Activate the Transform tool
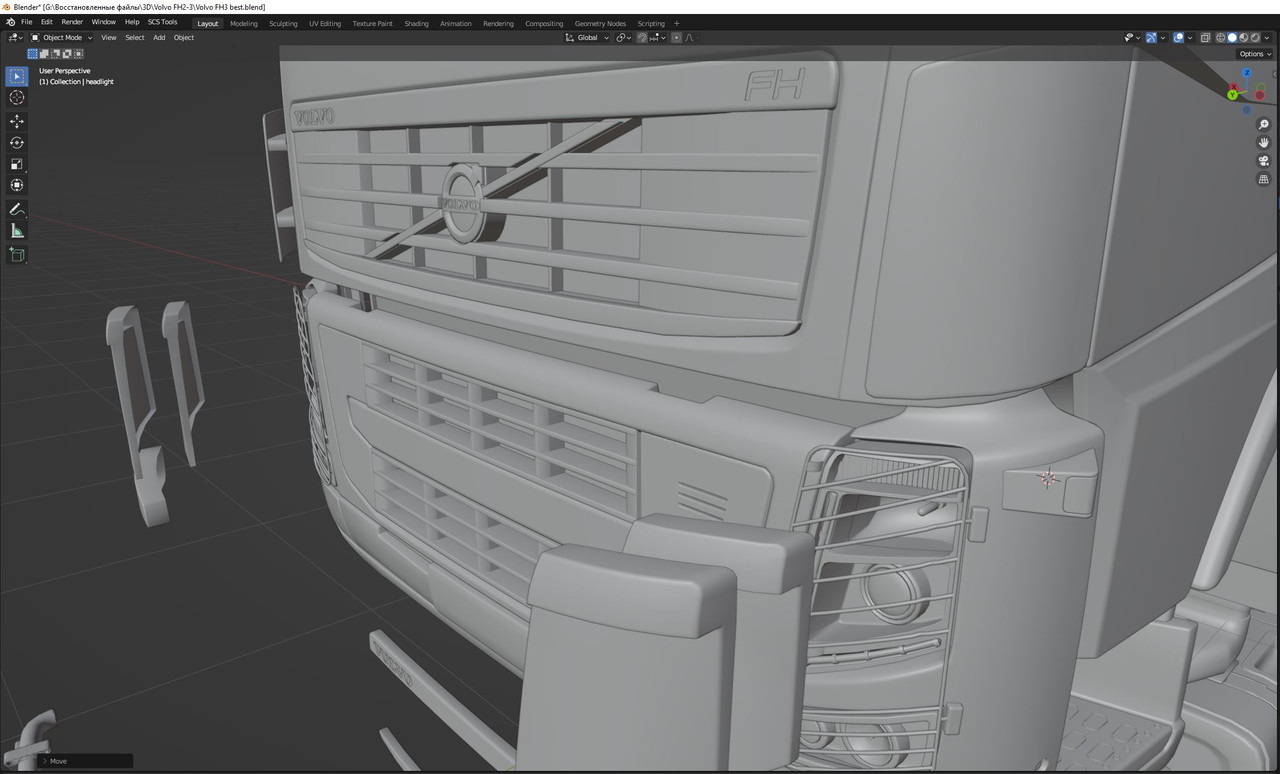Image resolution: width=1280 pixels, height=774 pixels. point(17,186)
